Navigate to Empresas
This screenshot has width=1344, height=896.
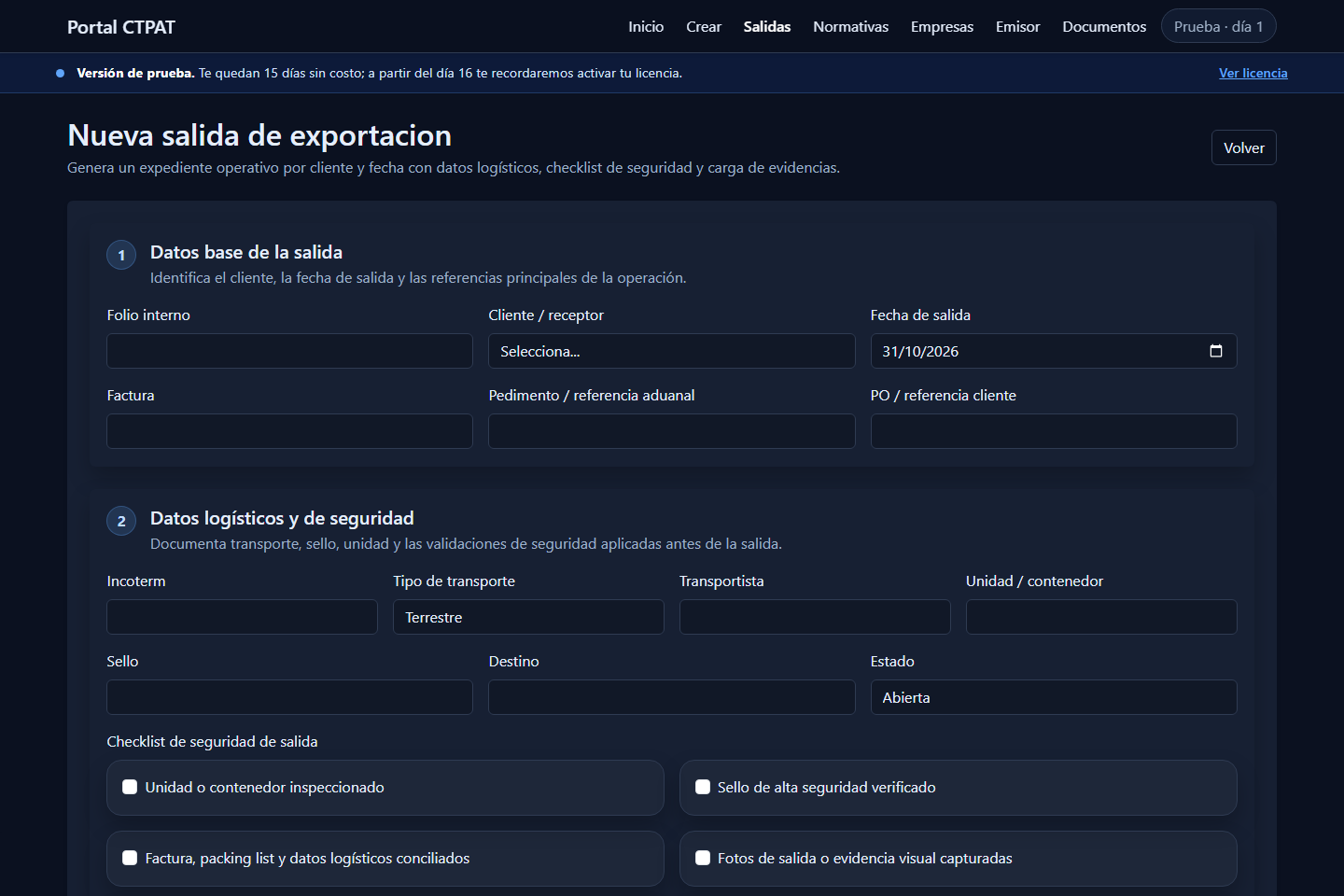942,26
